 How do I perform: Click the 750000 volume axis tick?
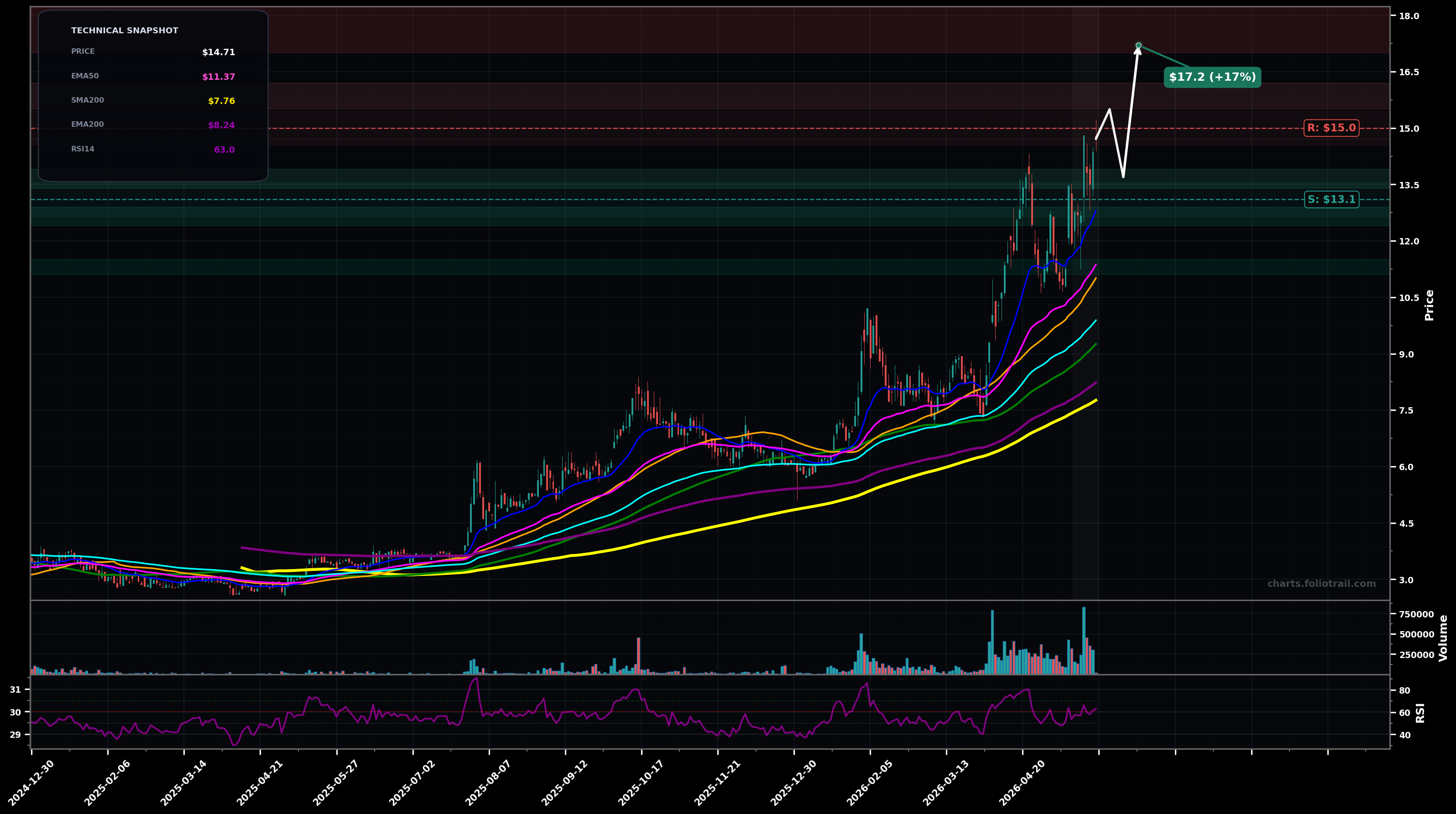point(1416,615)
